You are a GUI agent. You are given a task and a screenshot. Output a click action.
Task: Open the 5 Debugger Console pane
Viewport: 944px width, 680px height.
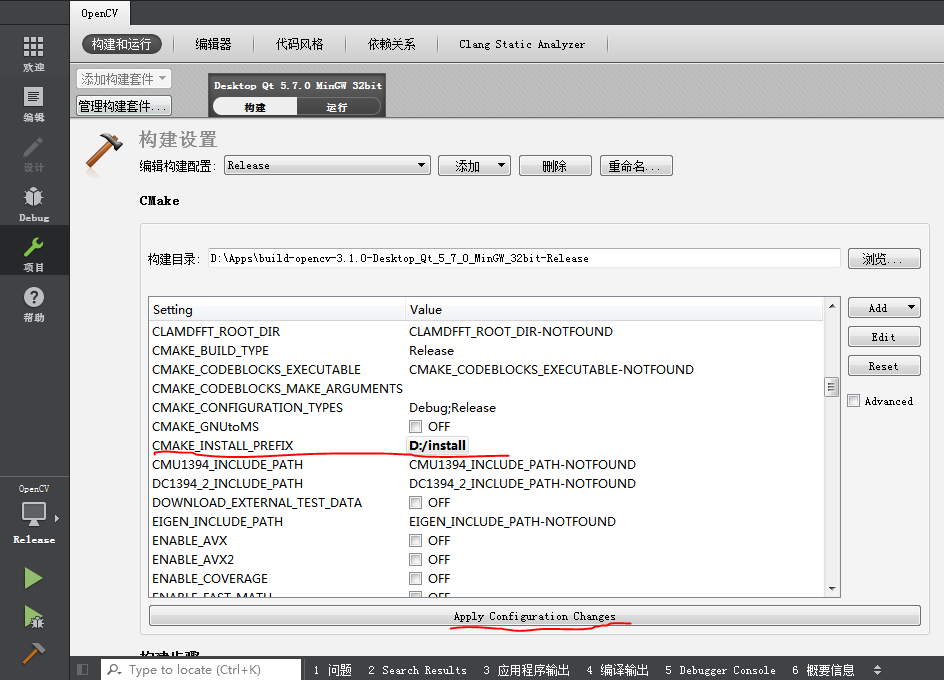[720, 670]
